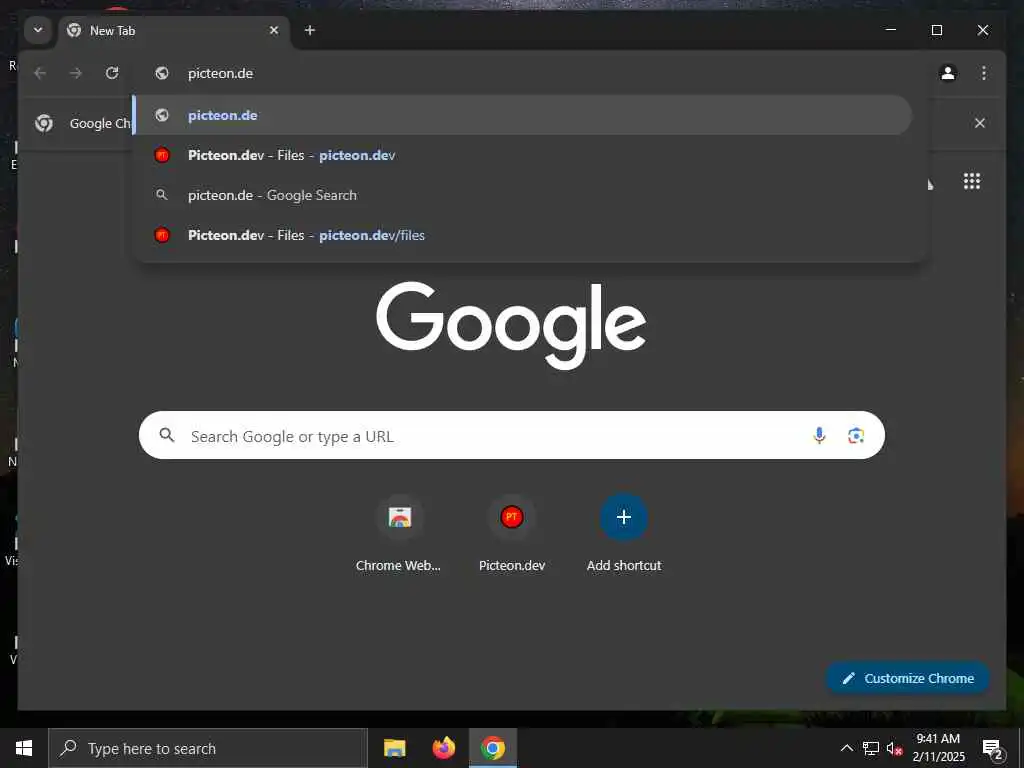
Task: Open File Explorer from the taskbar
Action: pyautogui.click(x=394, y=748)
